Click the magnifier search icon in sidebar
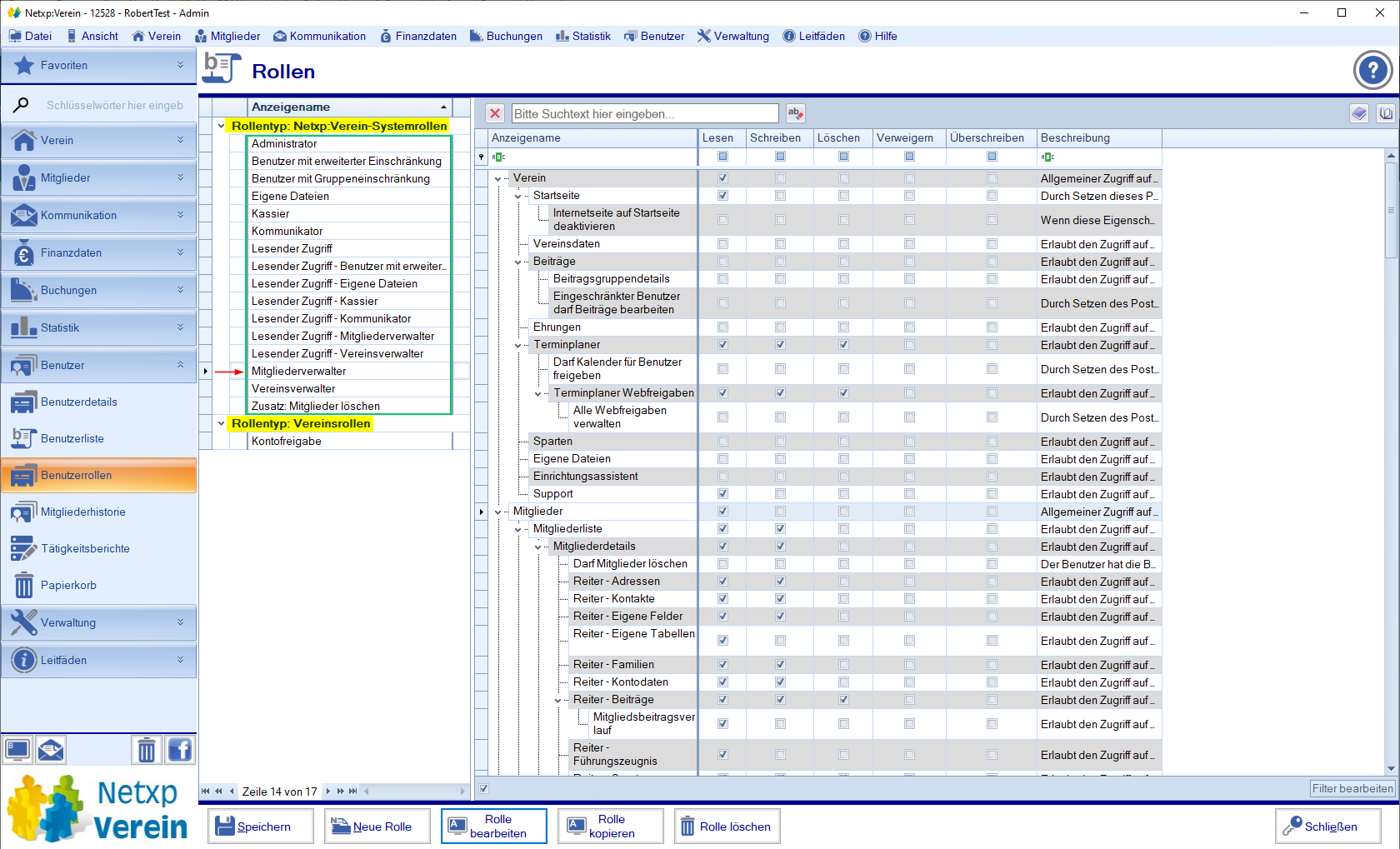Image resolution: width=1400 pixels, height=849 pixels. [22, 105]
